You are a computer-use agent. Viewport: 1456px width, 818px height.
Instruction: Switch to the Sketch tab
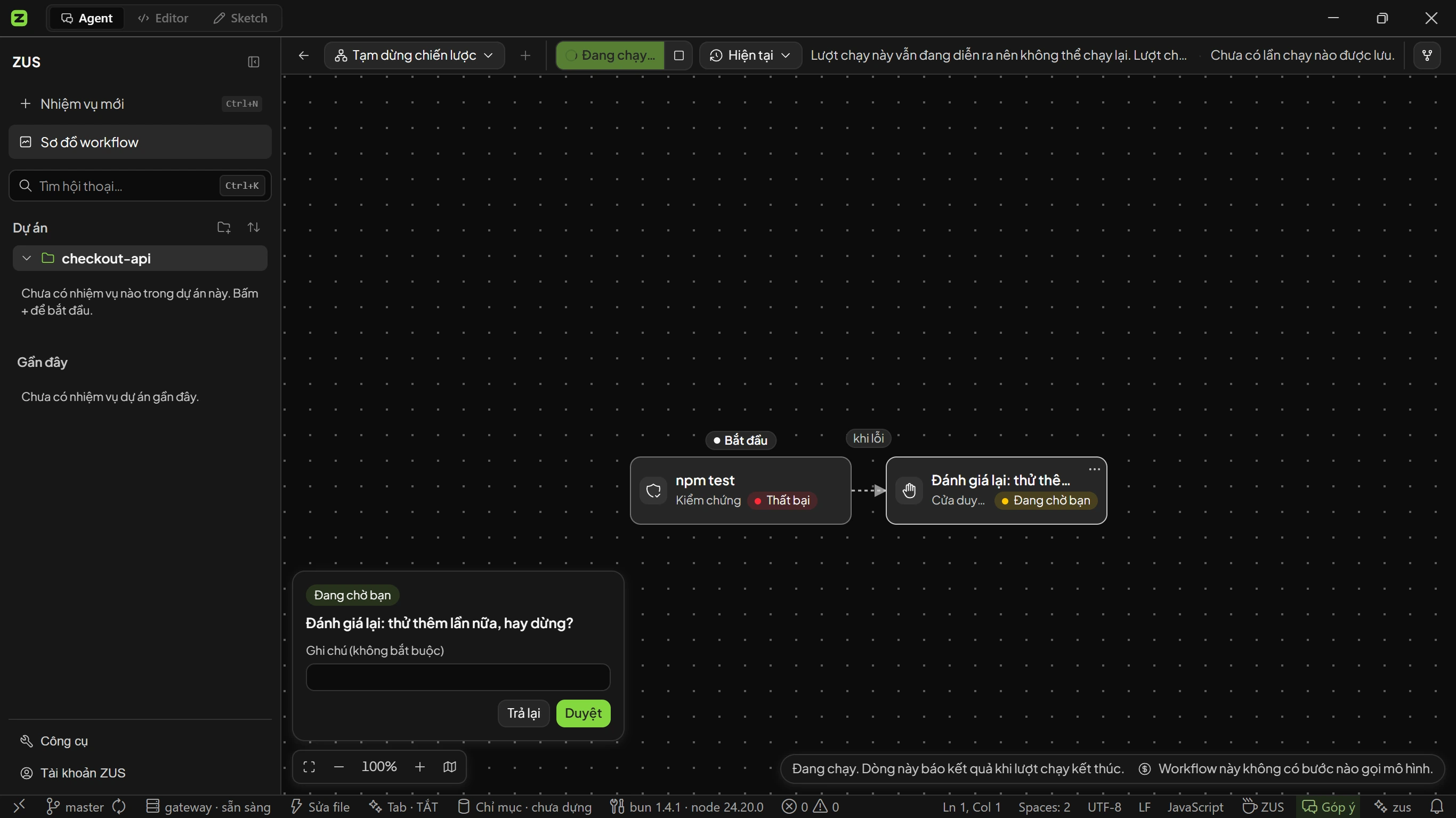(240, 18)
